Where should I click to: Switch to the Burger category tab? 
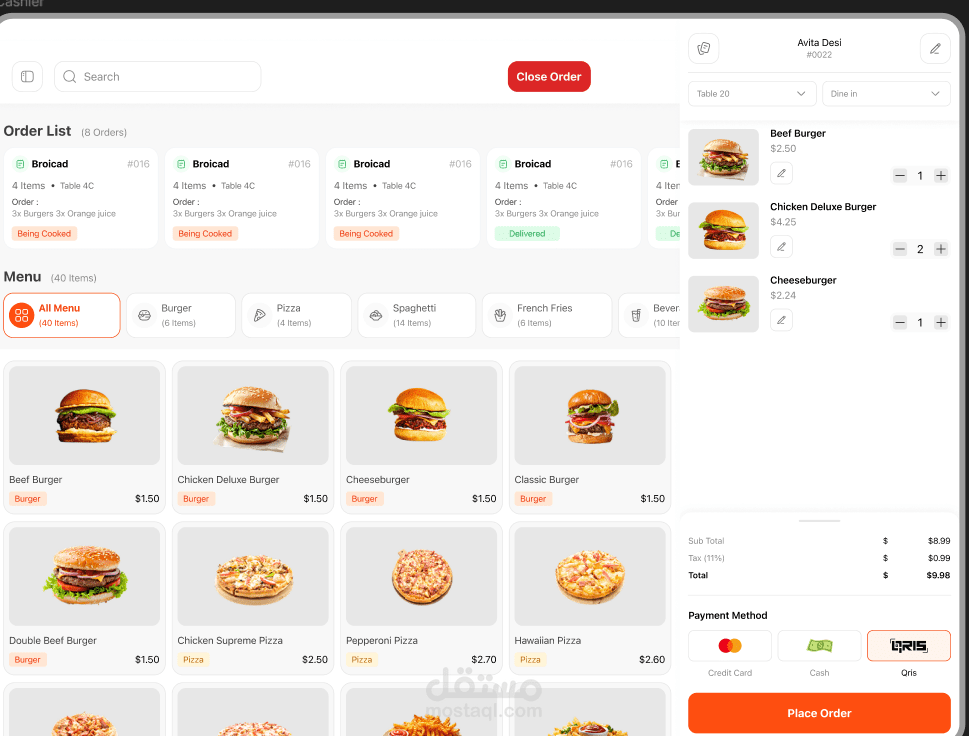click(181, 315)
